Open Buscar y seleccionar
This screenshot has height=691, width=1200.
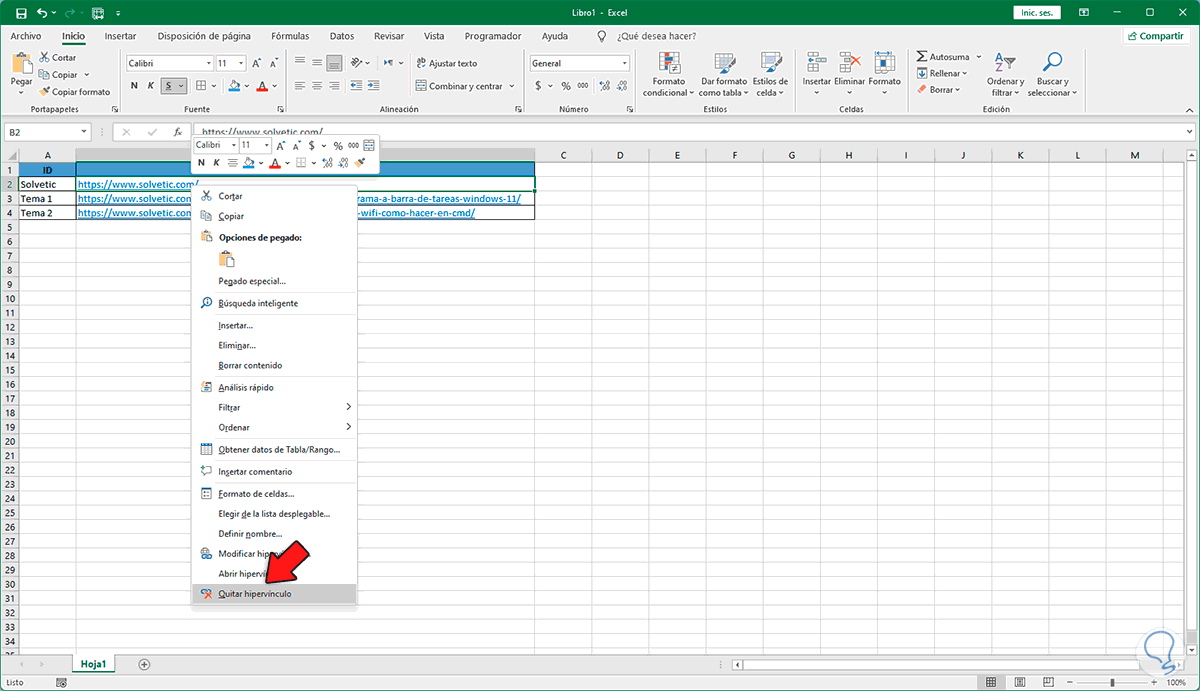[x=1052, y=75]
